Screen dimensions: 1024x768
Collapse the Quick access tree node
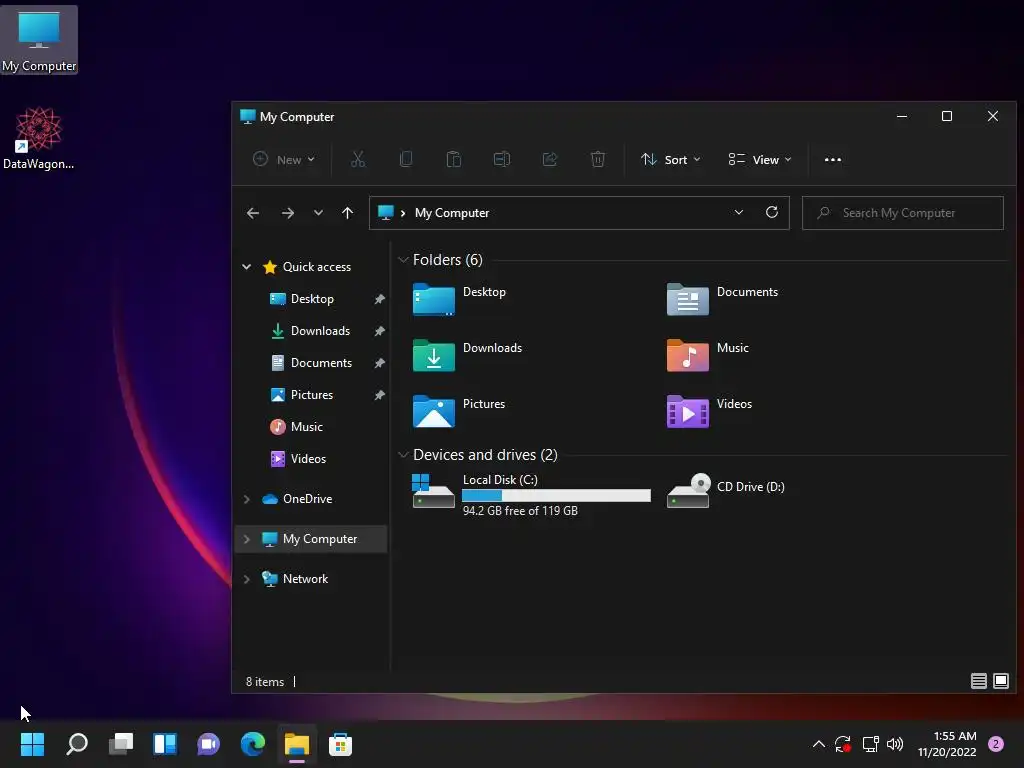click(247, 266)
